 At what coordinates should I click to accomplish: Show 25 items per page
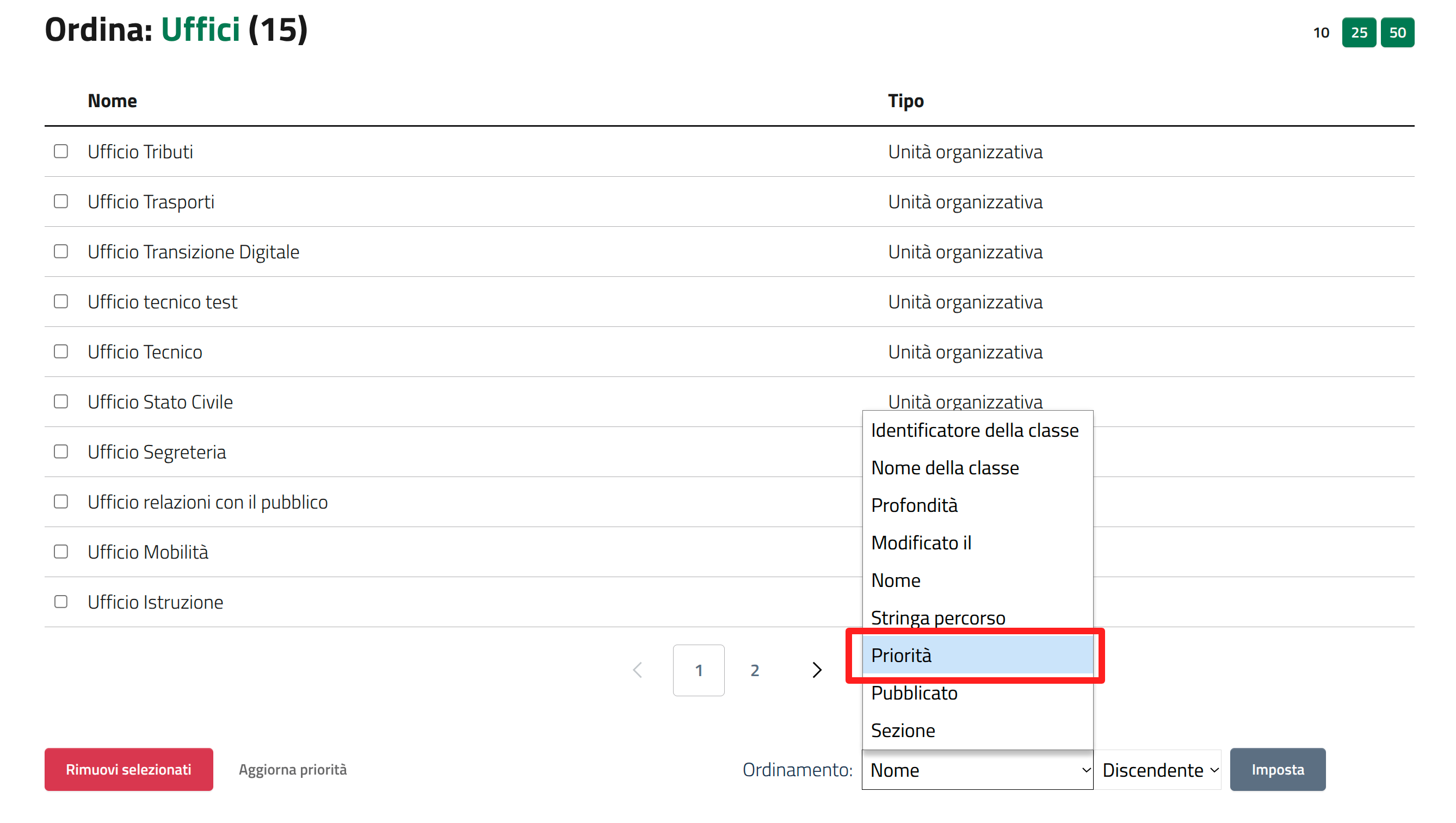click(1359, 33)
